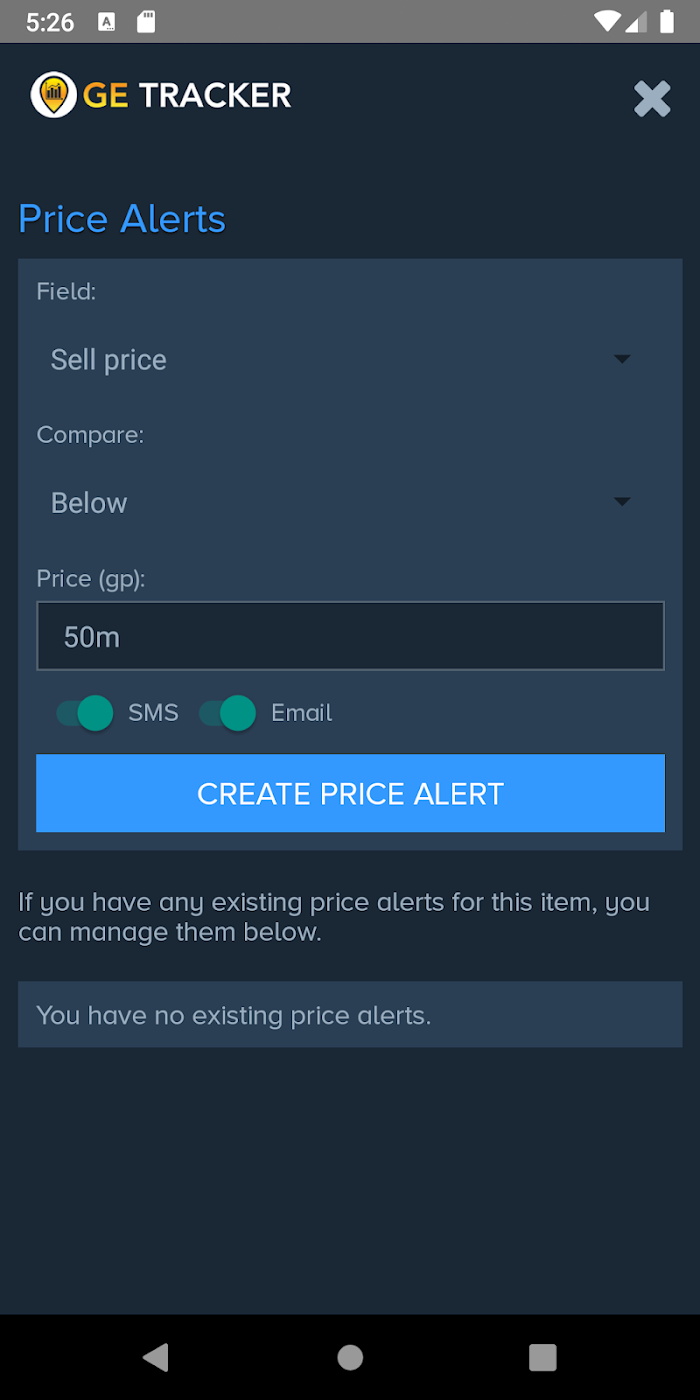Viewport: 700px width, 1400px height.
Task: Tap the Email label text
Action: pos(302,713)
